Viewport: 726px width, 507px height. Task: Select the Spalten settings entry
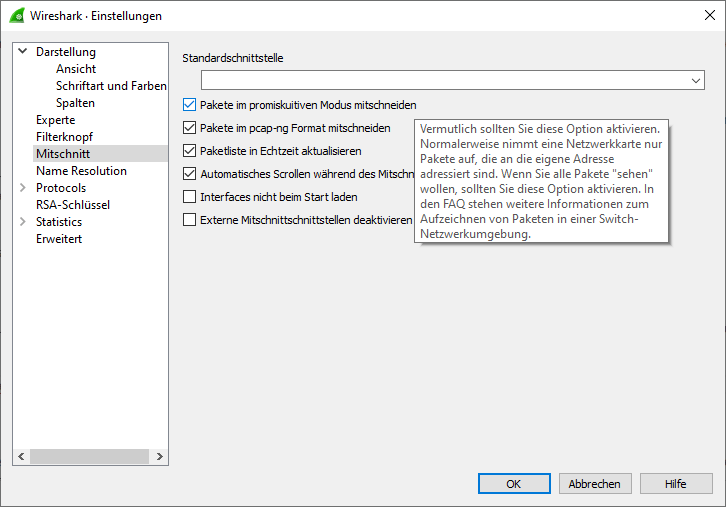75,103
